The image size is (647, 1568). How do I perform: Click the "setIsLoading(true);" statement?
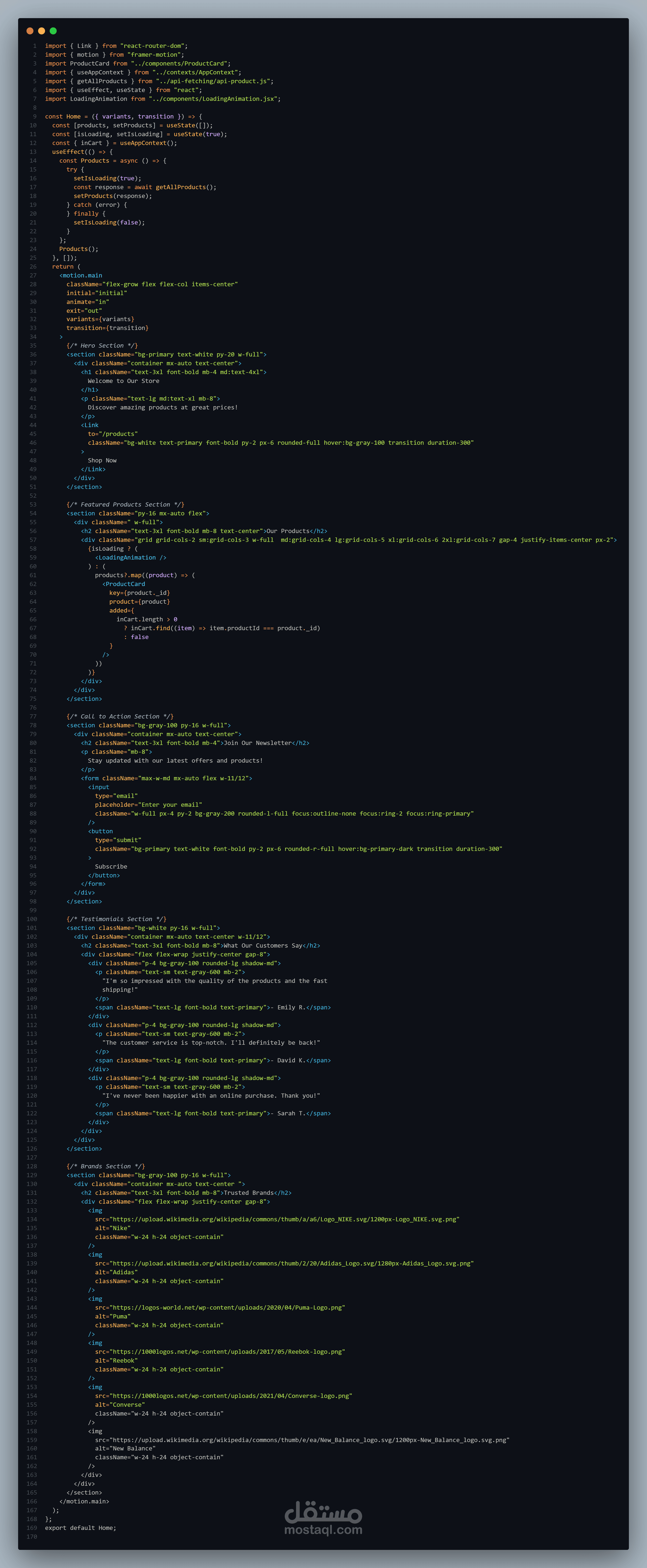(x=108, y=178)
